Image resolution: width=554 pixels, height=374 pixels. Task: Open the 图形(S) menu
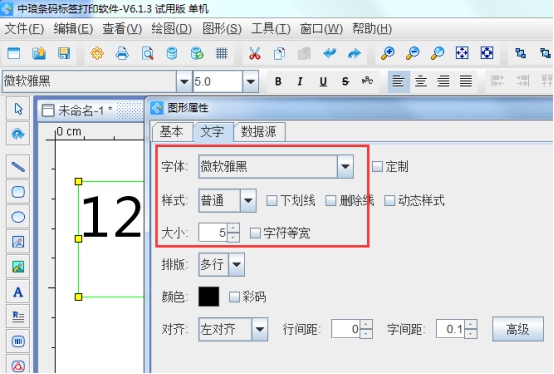(222, 29)
